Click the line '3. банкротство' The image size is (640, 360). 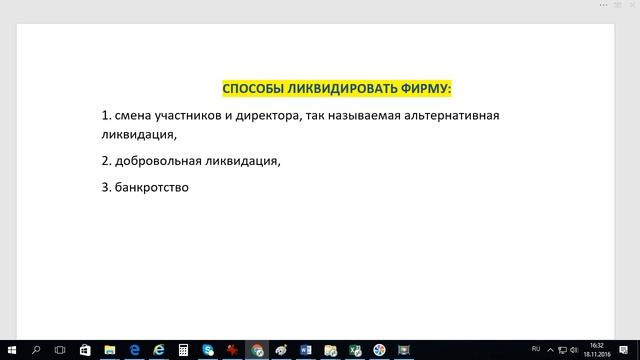pos(145,187)
